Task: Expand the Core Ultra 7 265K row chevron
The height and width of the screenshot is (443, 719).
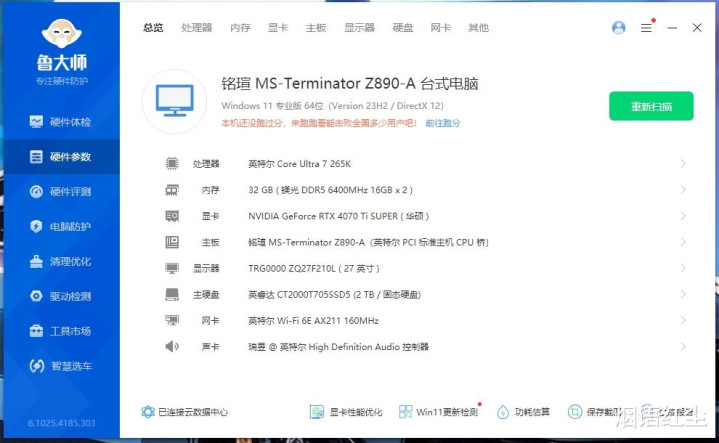Action: [683, 164]
